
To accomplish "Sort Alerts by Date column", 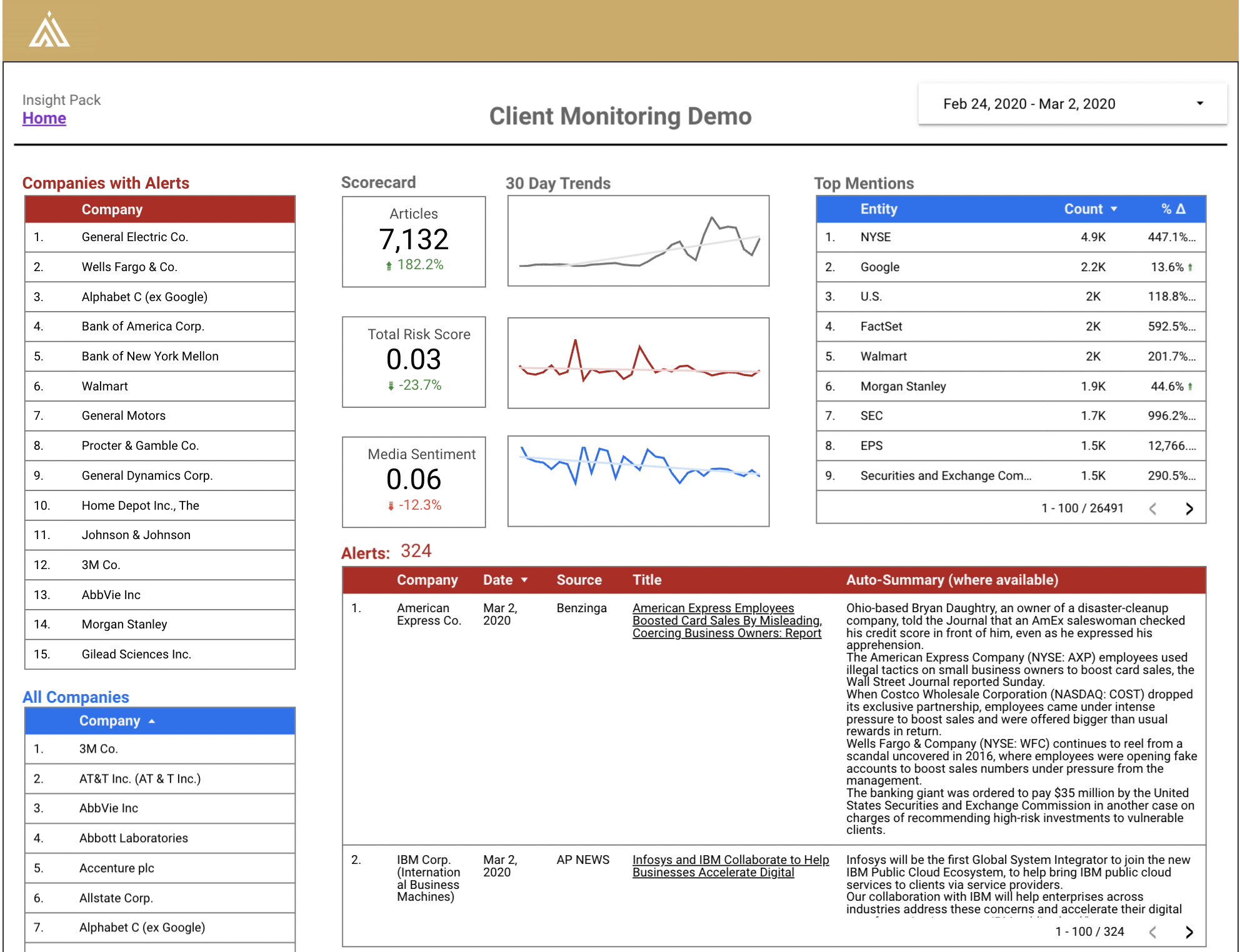I will click(505, 580).
